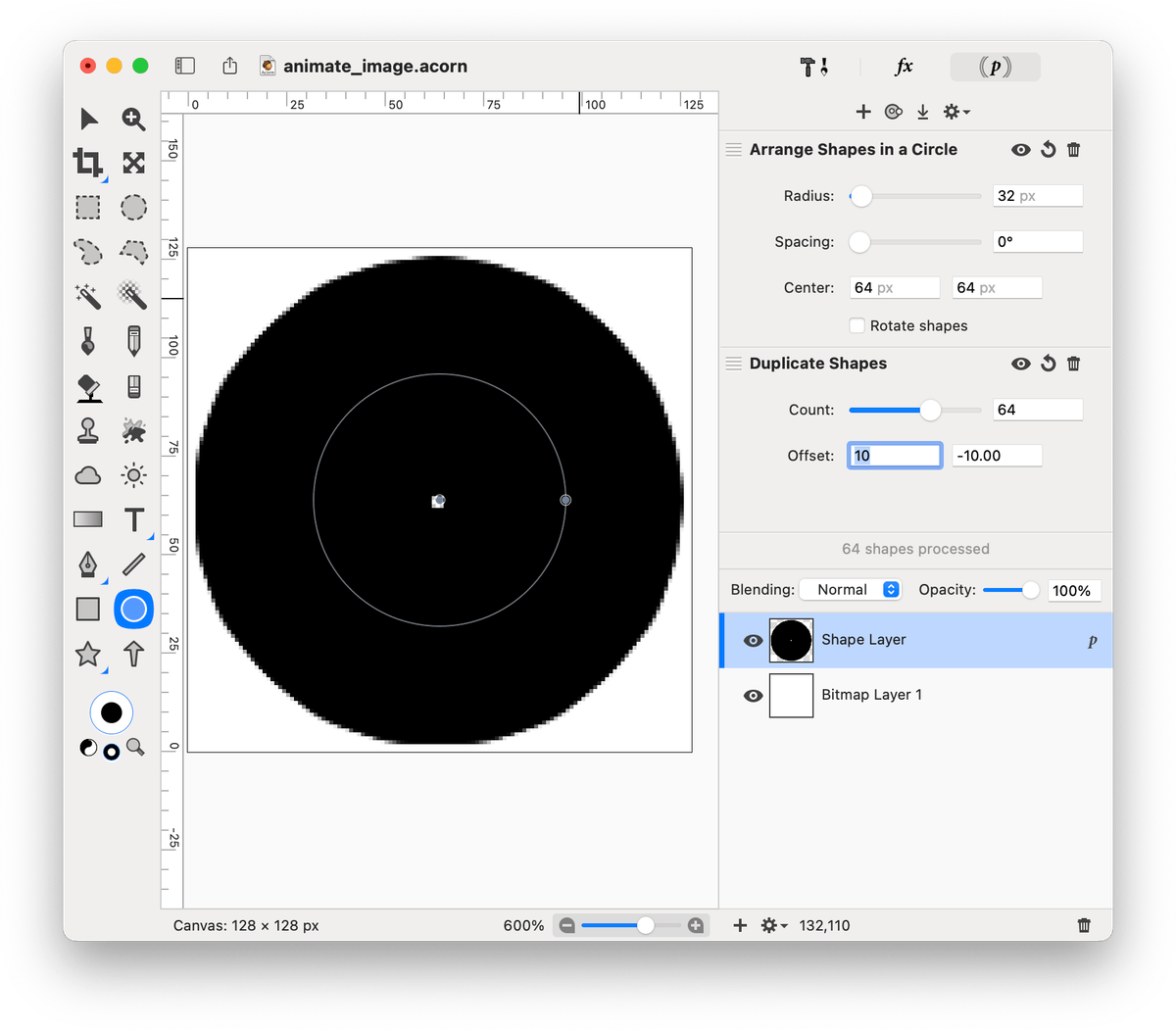Add a new processor with plus button

863,112
